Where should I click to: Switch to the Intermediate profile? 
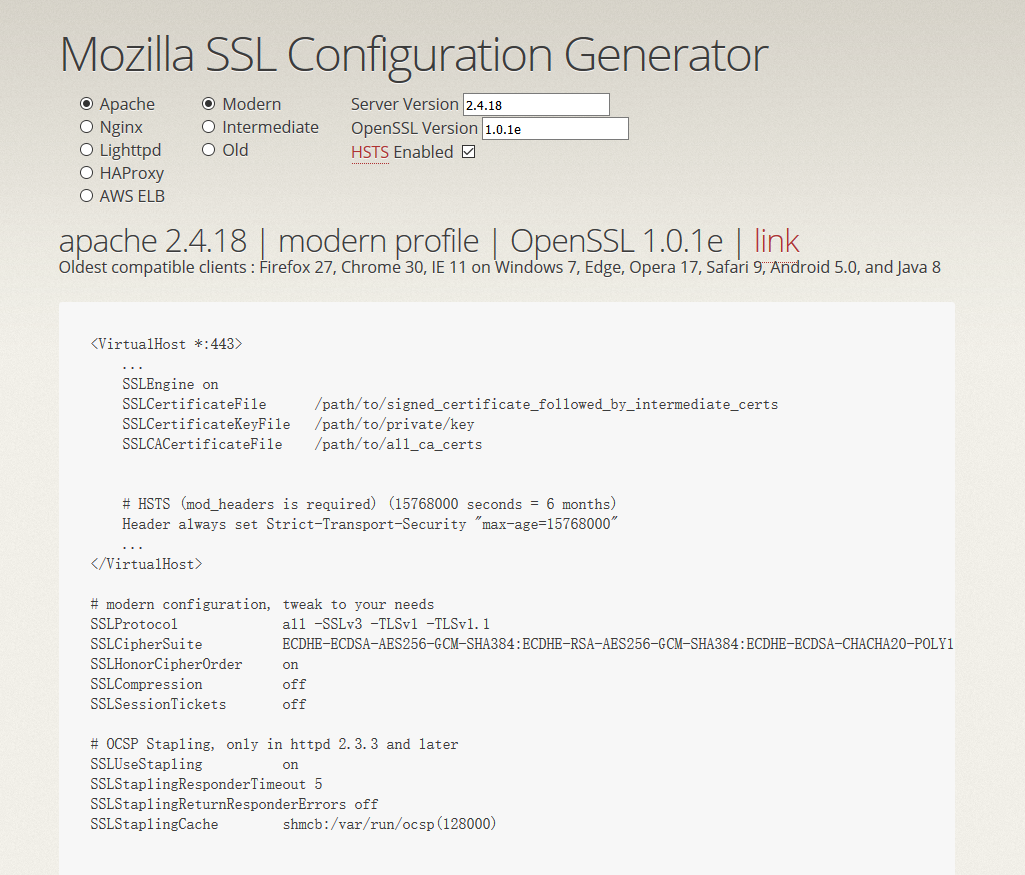tap(209, 127)
